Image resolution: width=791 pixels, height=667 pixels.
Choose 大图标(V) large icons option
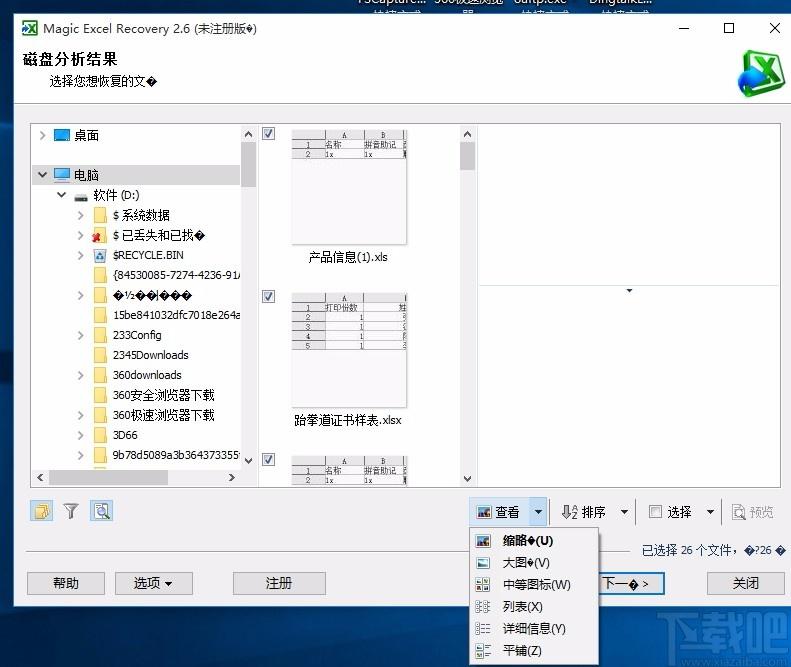[534, 563]
